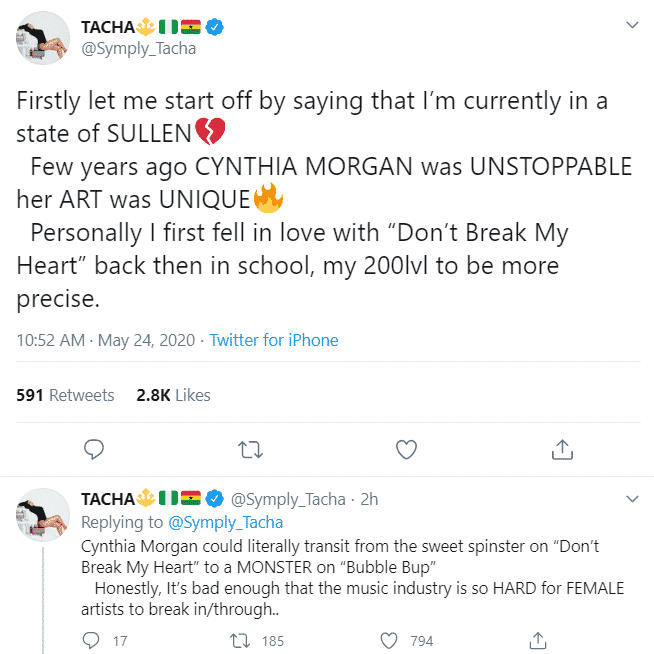Reply to the main tweet

tap(94, 449)
